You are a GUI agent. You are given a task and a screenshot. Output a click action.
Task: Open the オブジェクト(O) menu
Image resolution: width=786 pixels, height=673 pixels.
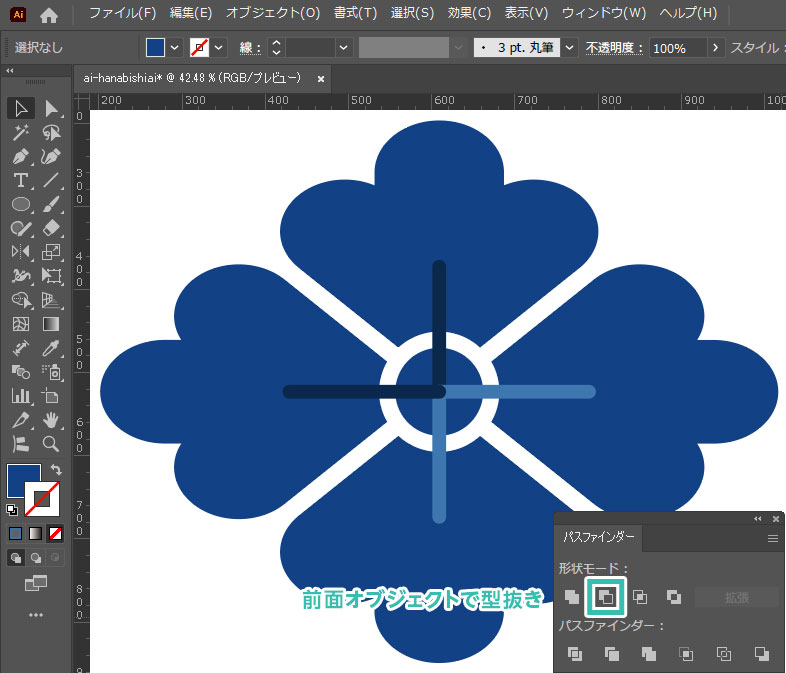272,14
